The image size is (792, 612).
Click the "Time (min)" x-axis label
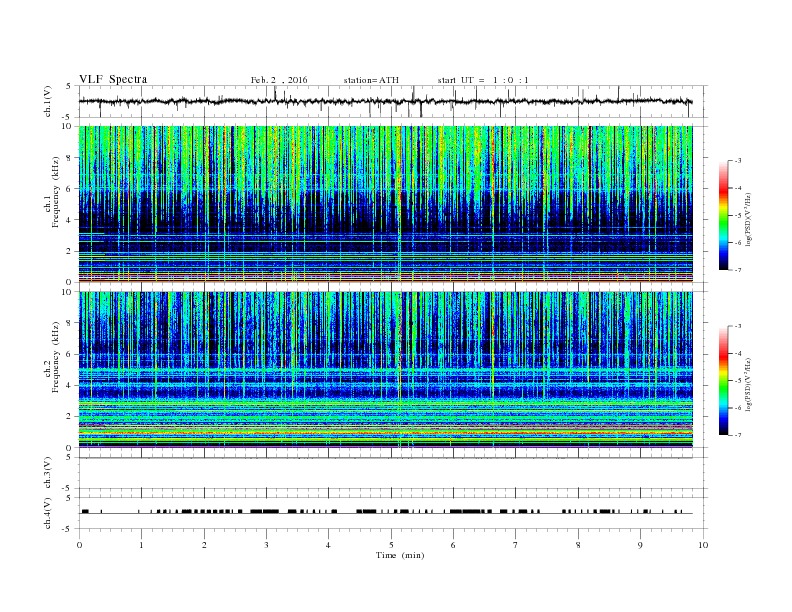click(x=400, y=555)
